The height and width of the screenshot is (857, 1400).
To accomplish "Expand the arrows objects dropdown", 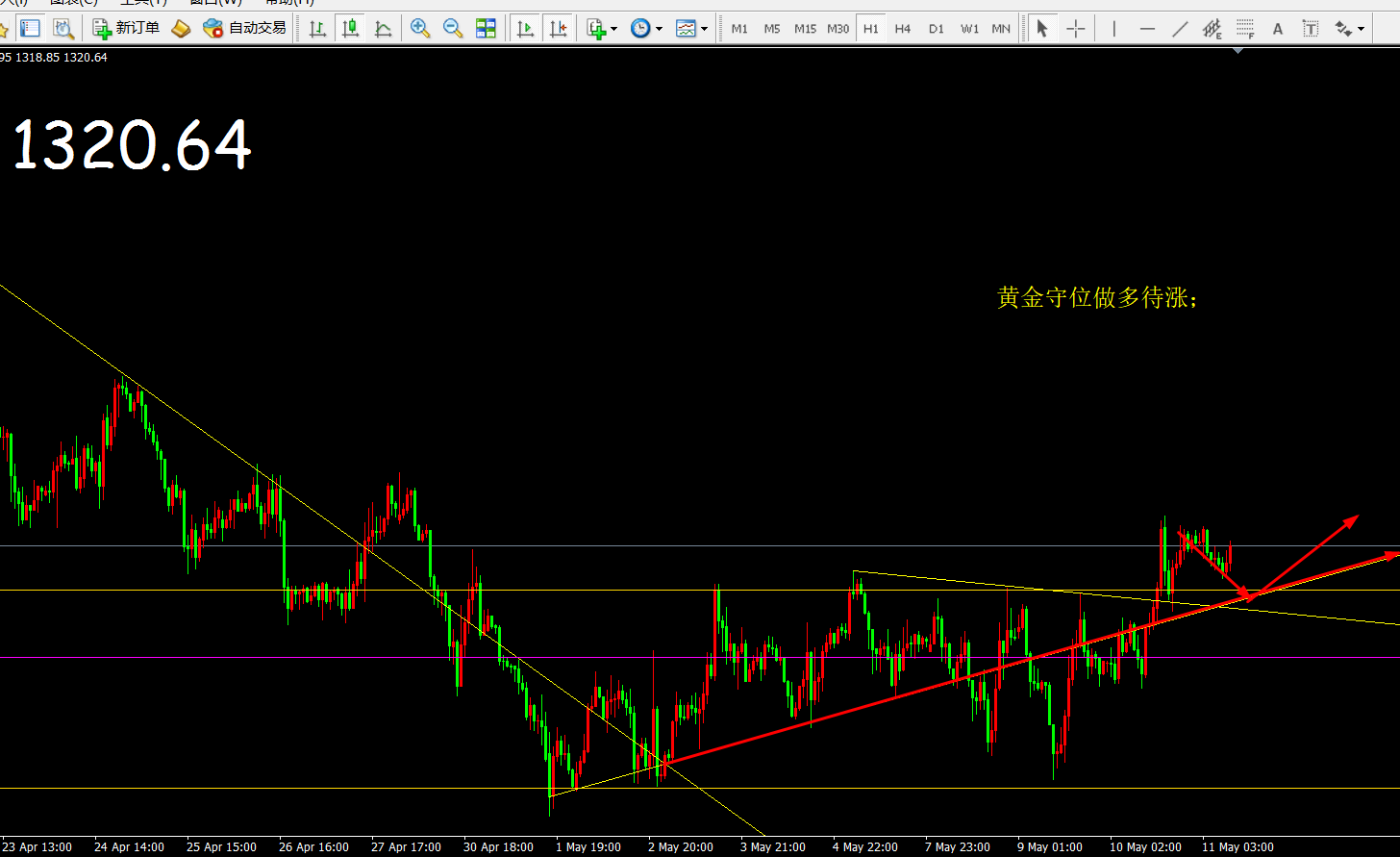I will point(1362,29).
